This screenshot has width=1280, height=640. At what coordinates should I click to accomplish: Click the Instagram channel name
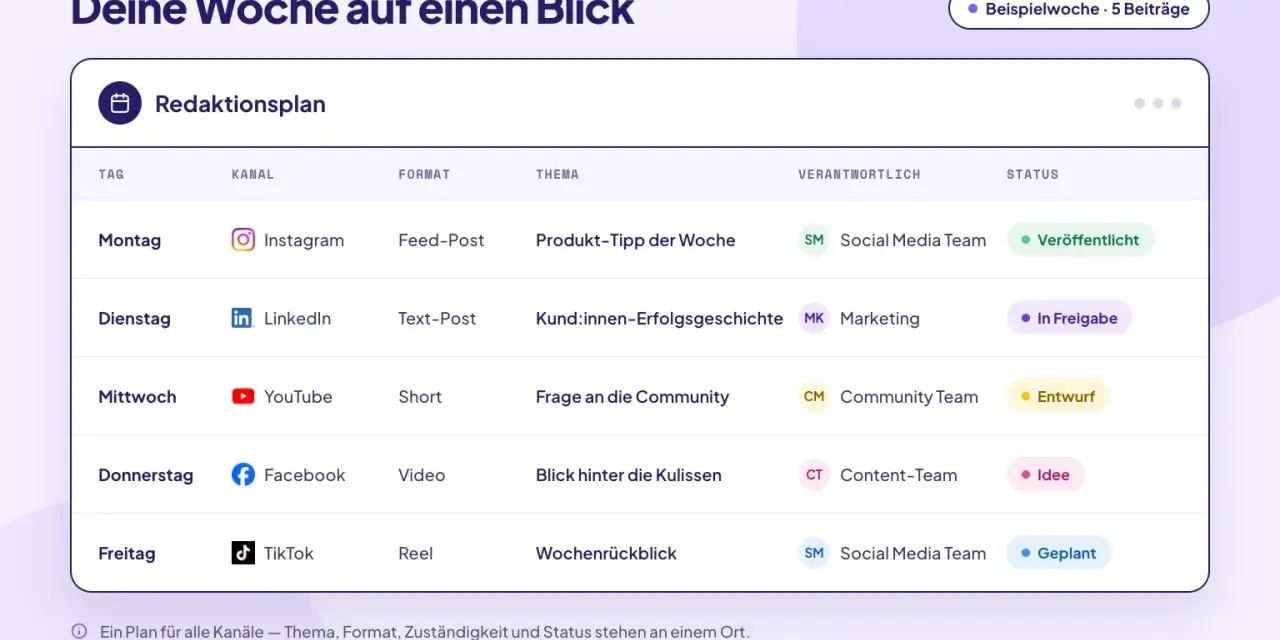click(304, 240)
